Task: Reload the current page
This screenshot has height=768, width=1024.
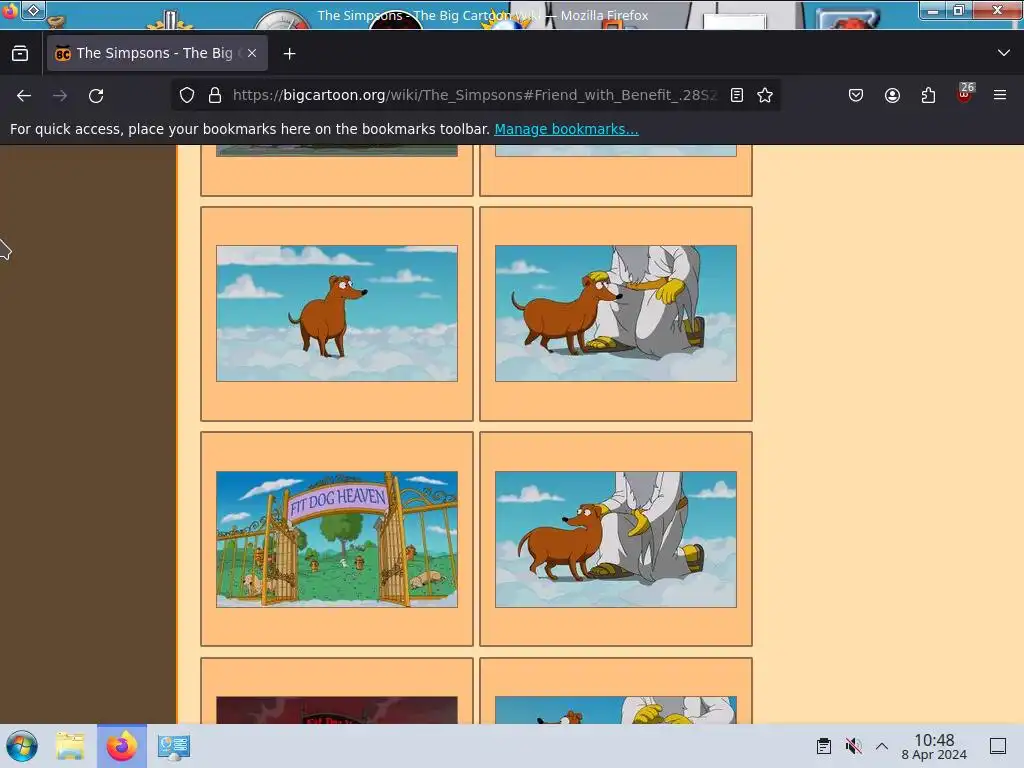Action: tap(96, 95)
